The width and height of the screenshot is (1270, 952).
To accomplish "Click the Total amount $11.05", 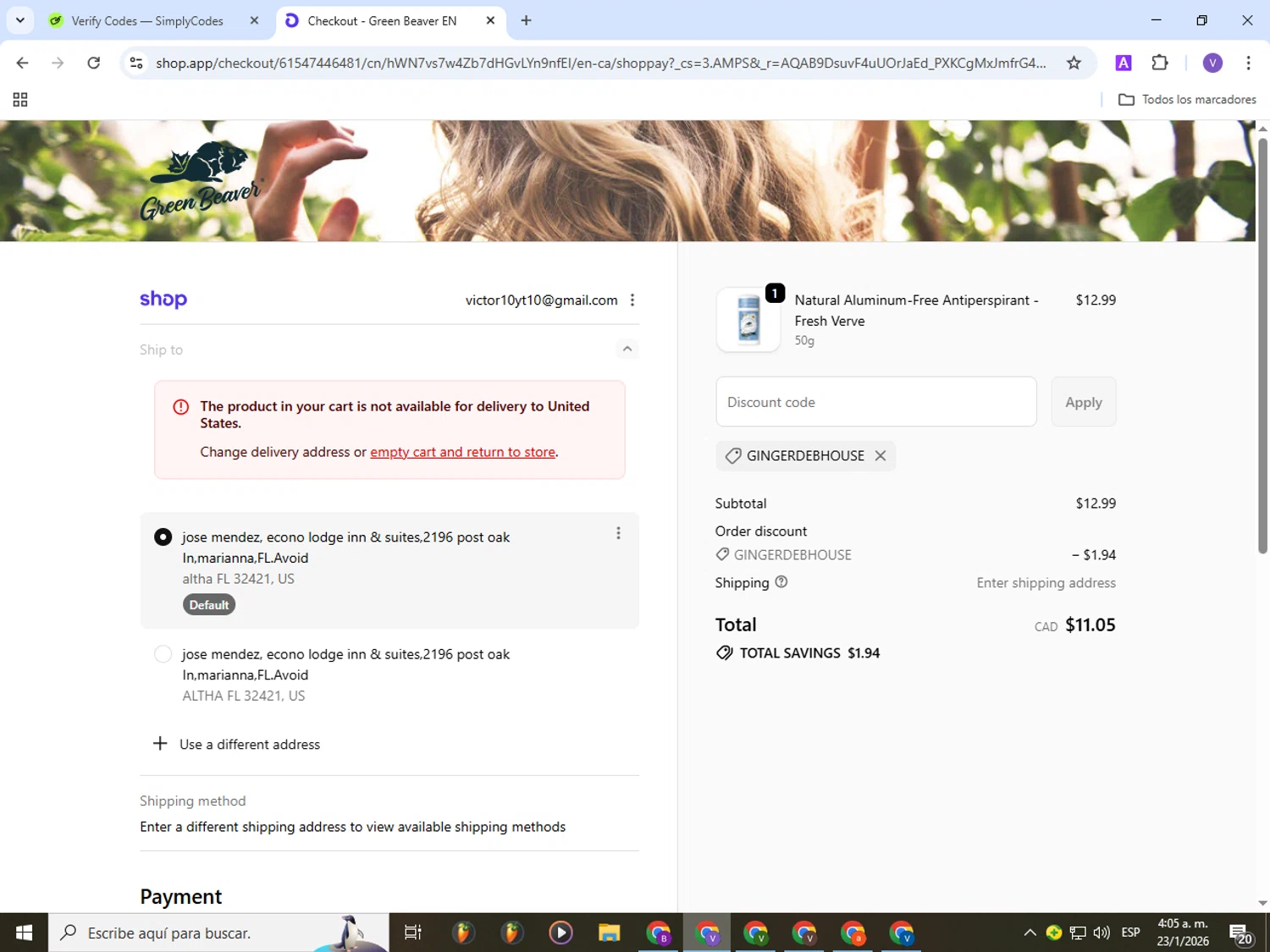I will (x=1091, y=625).
